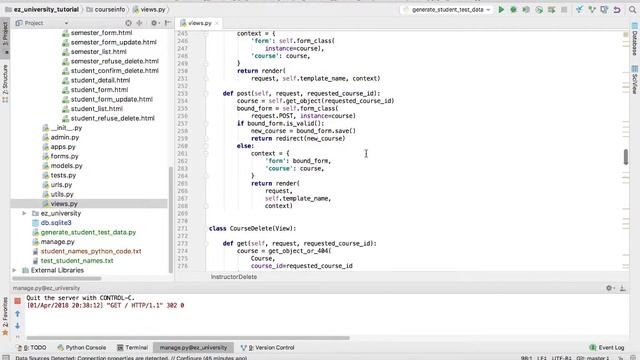
Task: Open the SciView side panel
Action: 635,80
